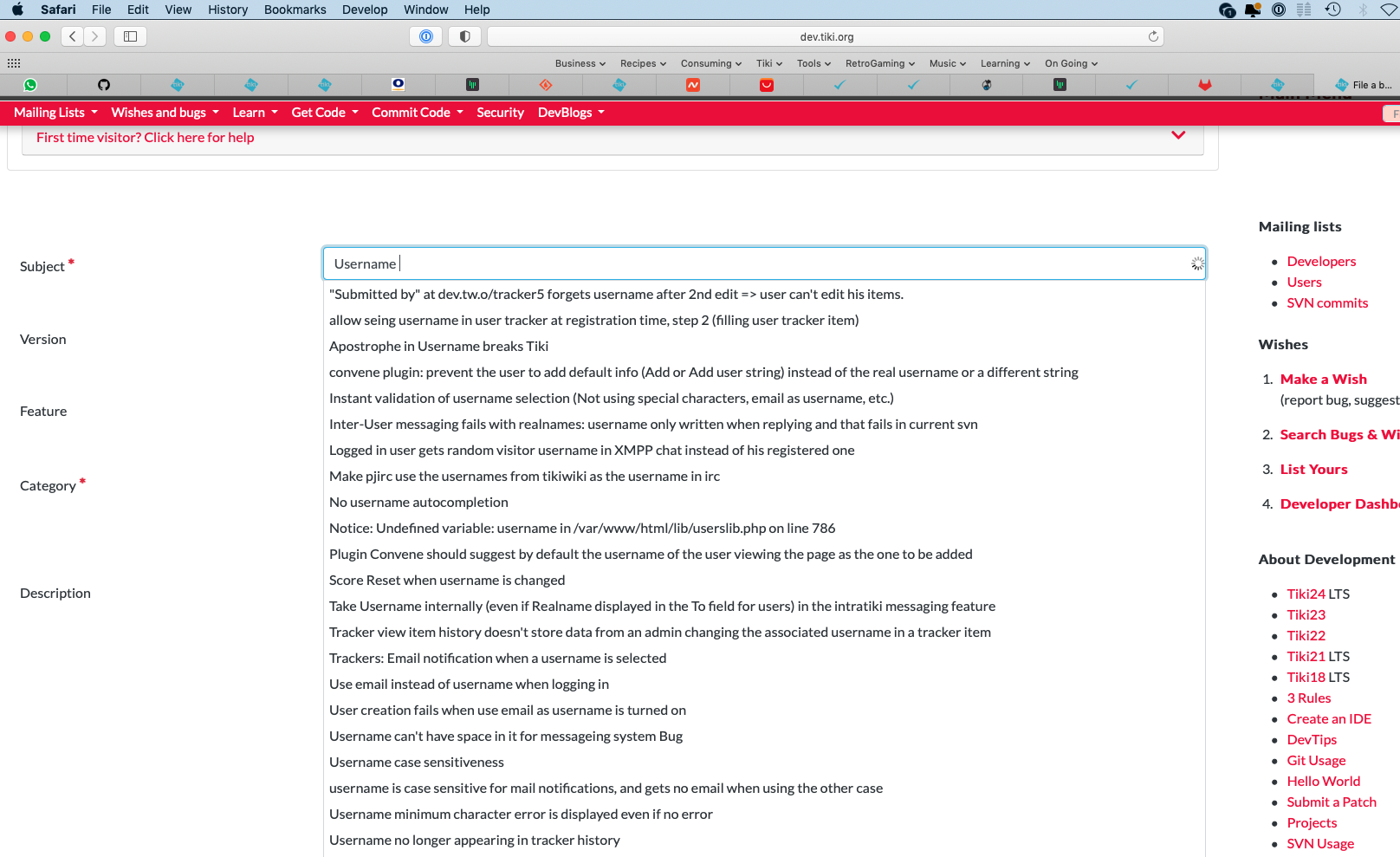The height and width of the screenshot is (857, 1400).
Task: Focus the dev.tiki.org address bar
Action: 826,36
